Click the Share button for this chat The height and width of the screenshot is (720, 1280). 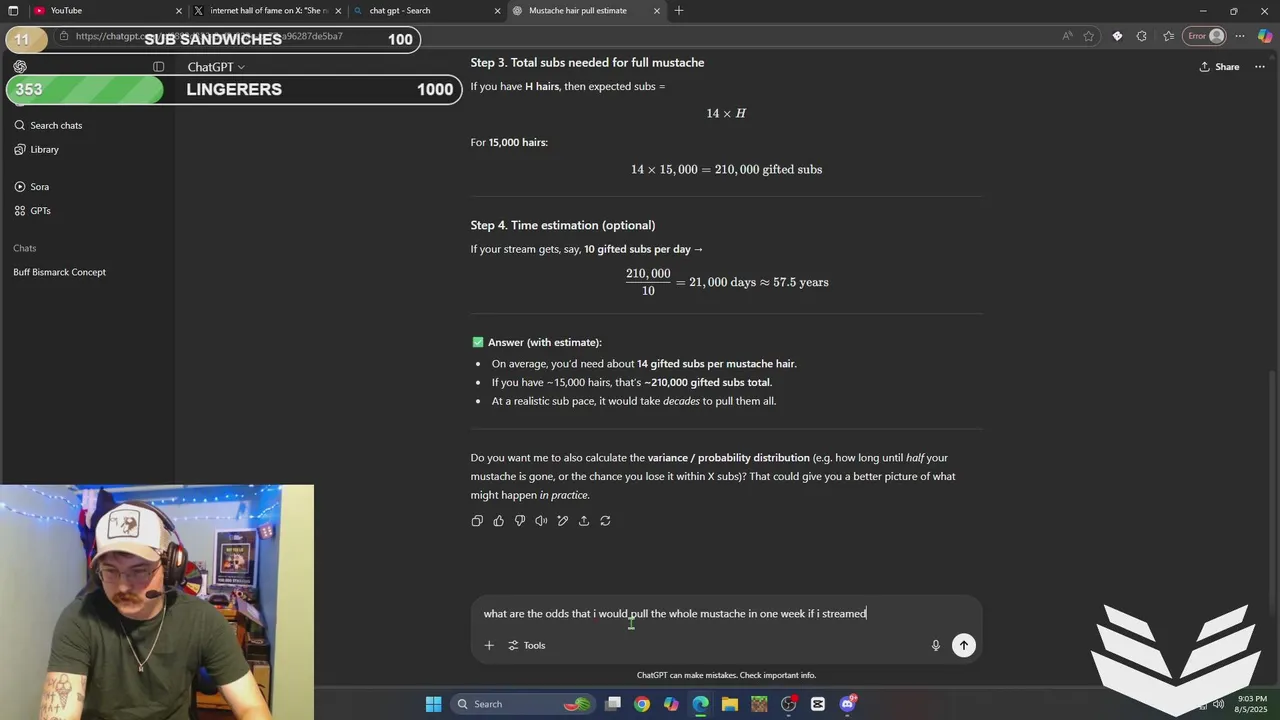[1219, 67]
